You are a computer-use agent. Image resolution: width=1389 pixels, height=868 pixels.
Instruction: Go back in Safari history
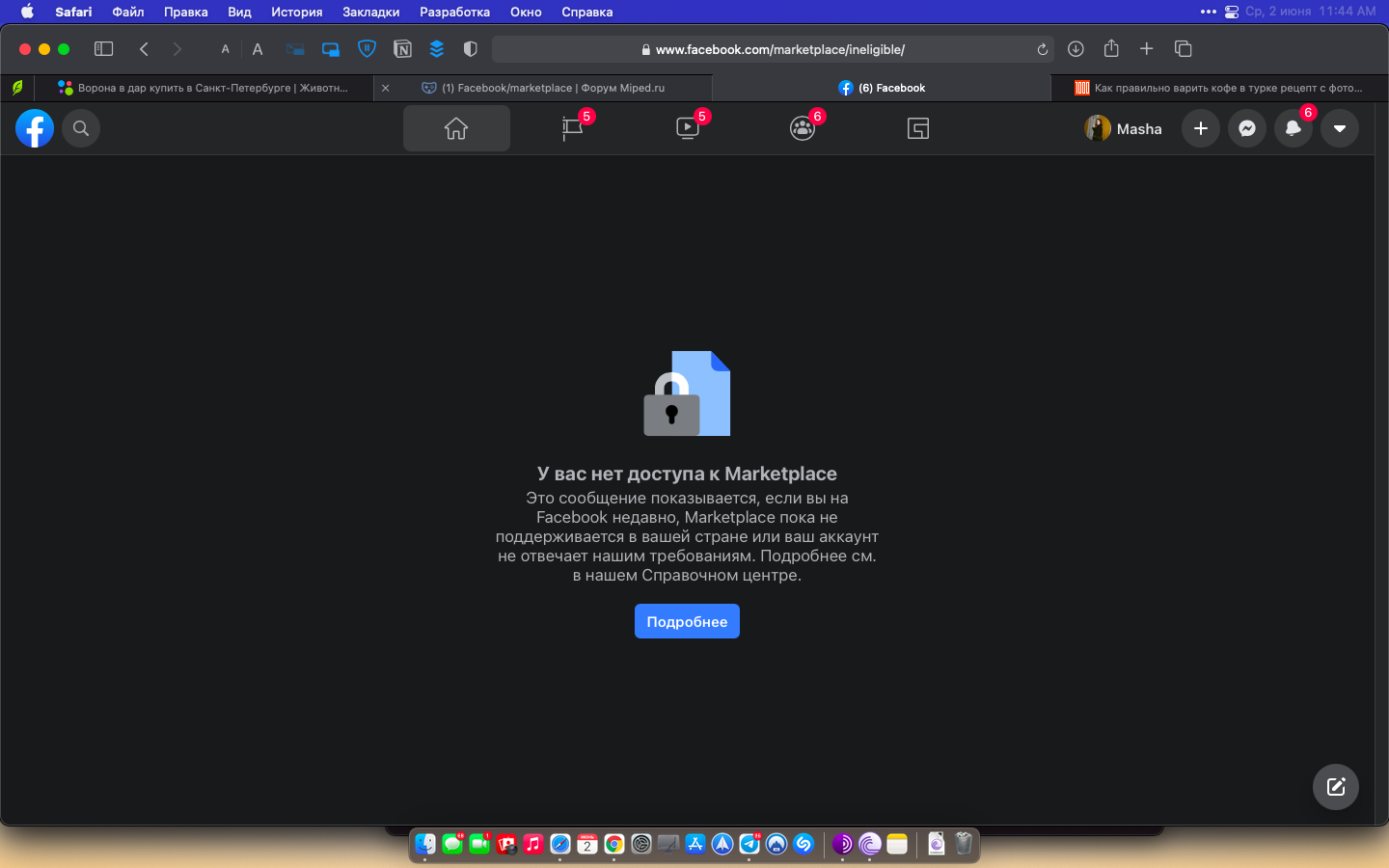pyautogui.click(x=144, y=49)
